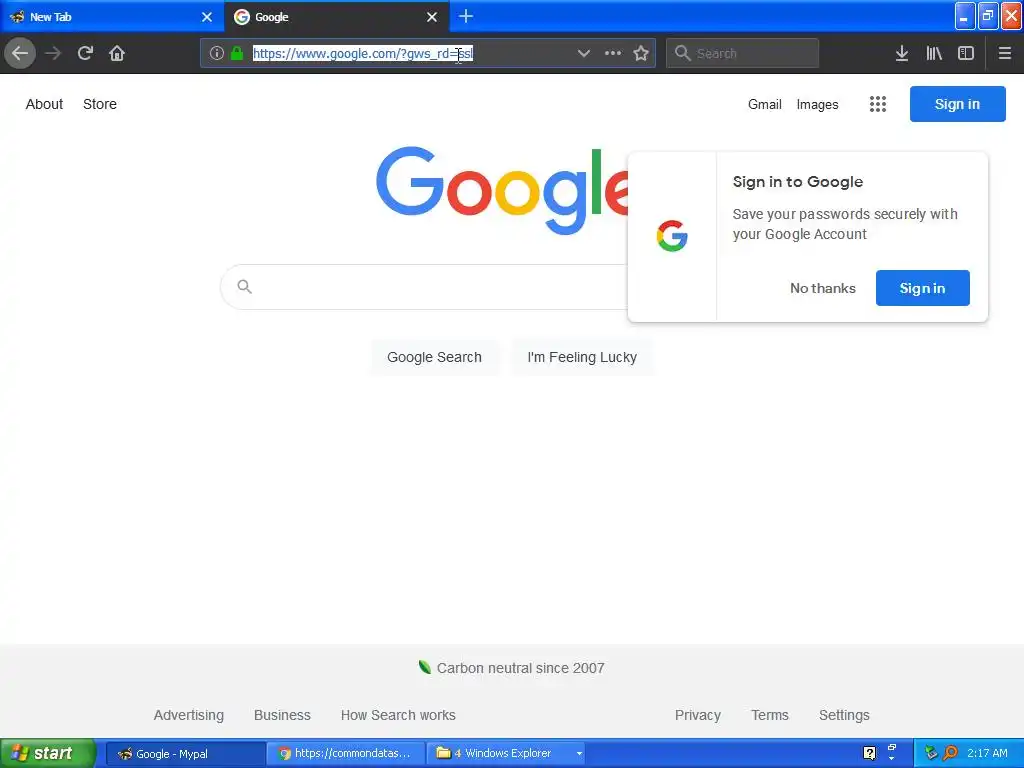Switch to the commondatas Chrome taskbar item

[x=346, y=754]
